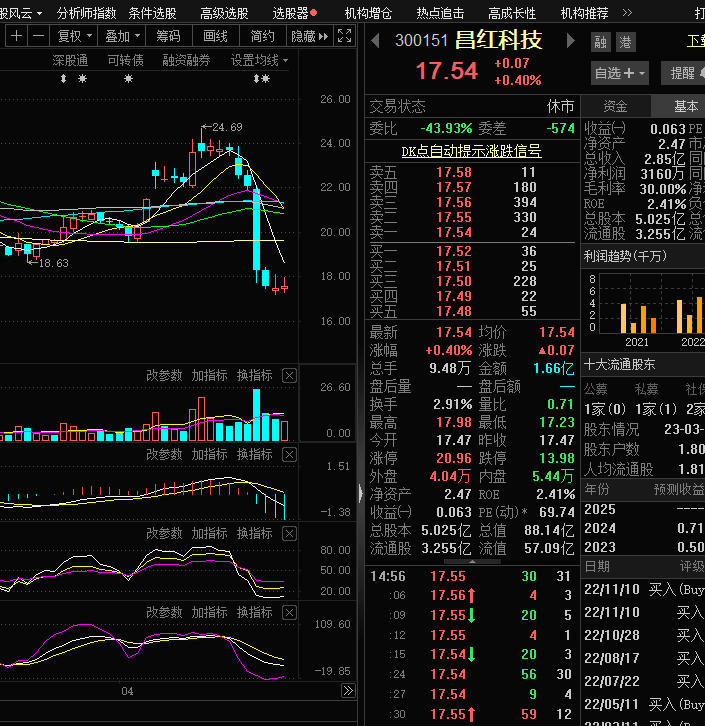Click the side panel collapse handle
Image resolution: width=705 pixels, height=726 pixels.
click(x=361, y=493)
